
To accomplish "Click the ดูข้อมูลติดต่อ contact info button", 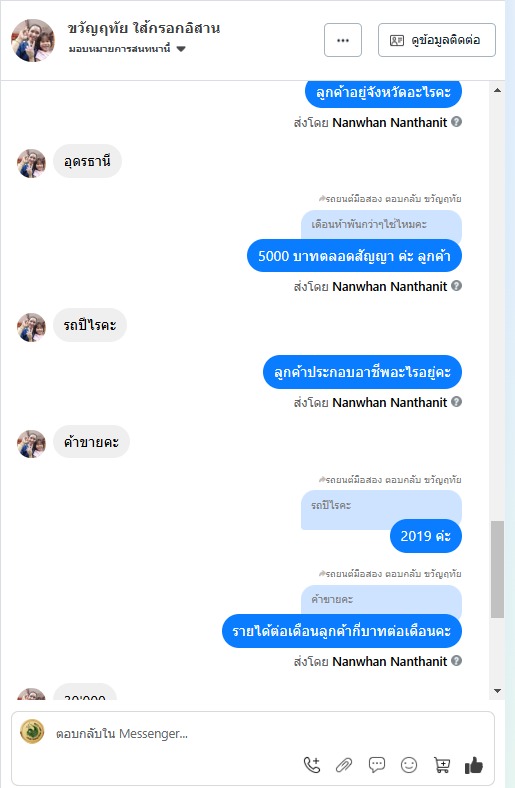I will point(437,40).
